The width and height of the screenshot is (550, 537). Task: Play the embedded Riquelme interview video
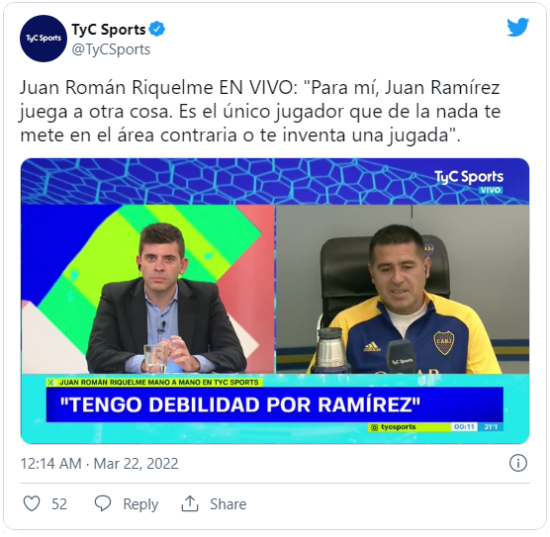[x=275, y=301]
